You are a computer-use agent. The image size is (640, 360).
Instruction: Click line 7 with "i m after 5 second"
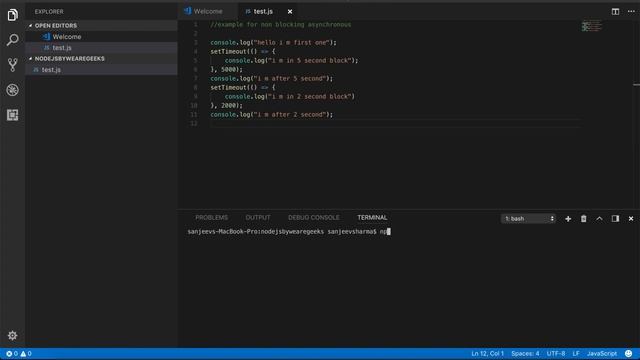272,78
